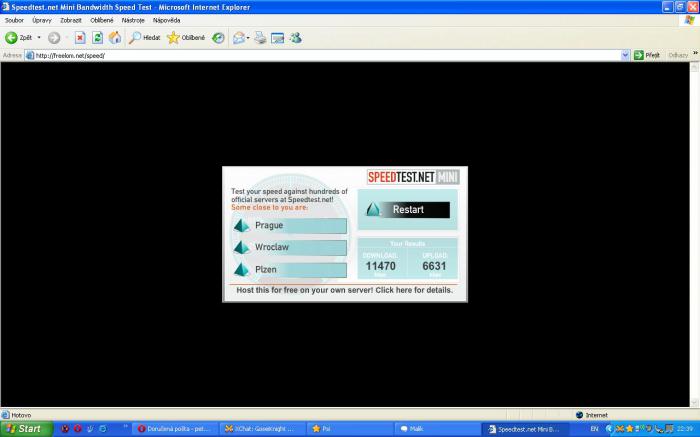Open the Odkazy links toolbar label
This screenshot has width=700, height=437.
(678, 55)
